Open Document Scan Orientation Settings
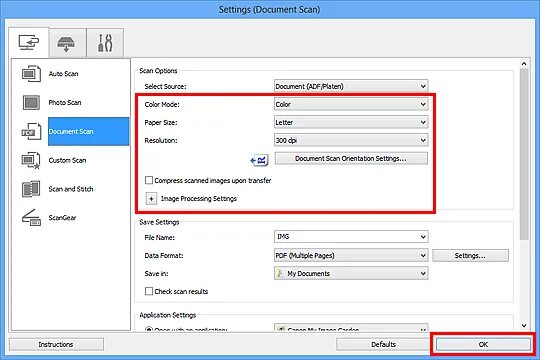540x360 pixels. [351, 158]
